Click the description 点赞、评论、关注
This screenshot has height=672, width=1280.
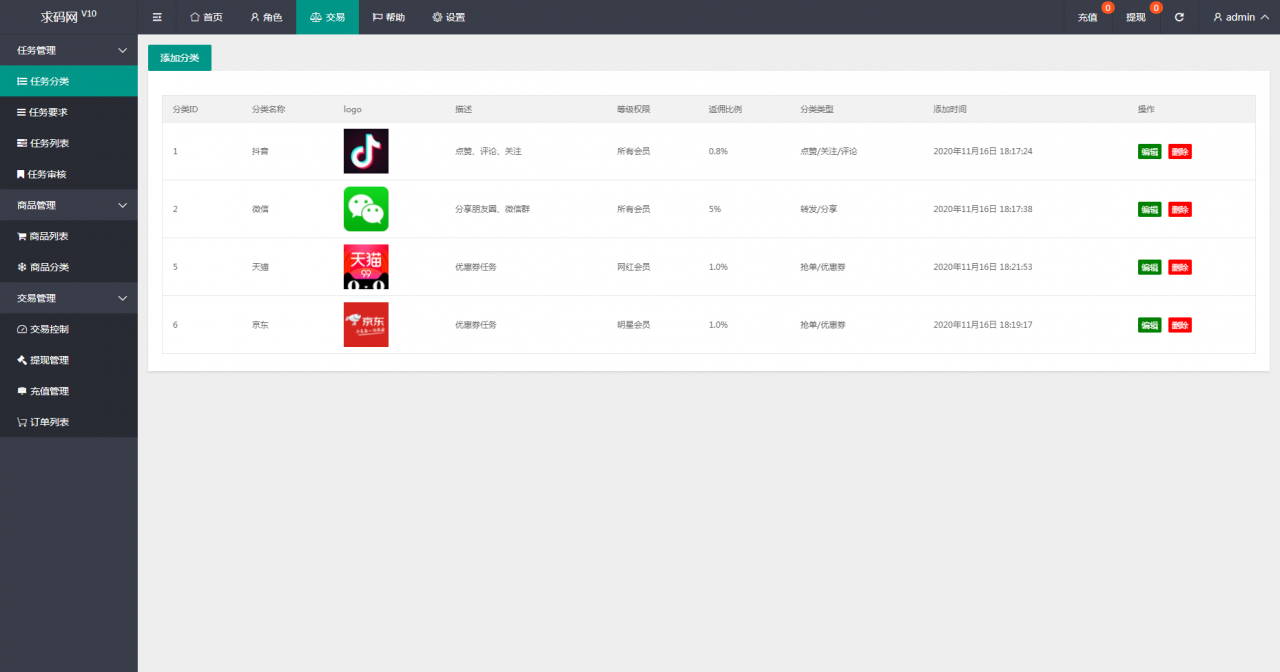tap(488, 151)
